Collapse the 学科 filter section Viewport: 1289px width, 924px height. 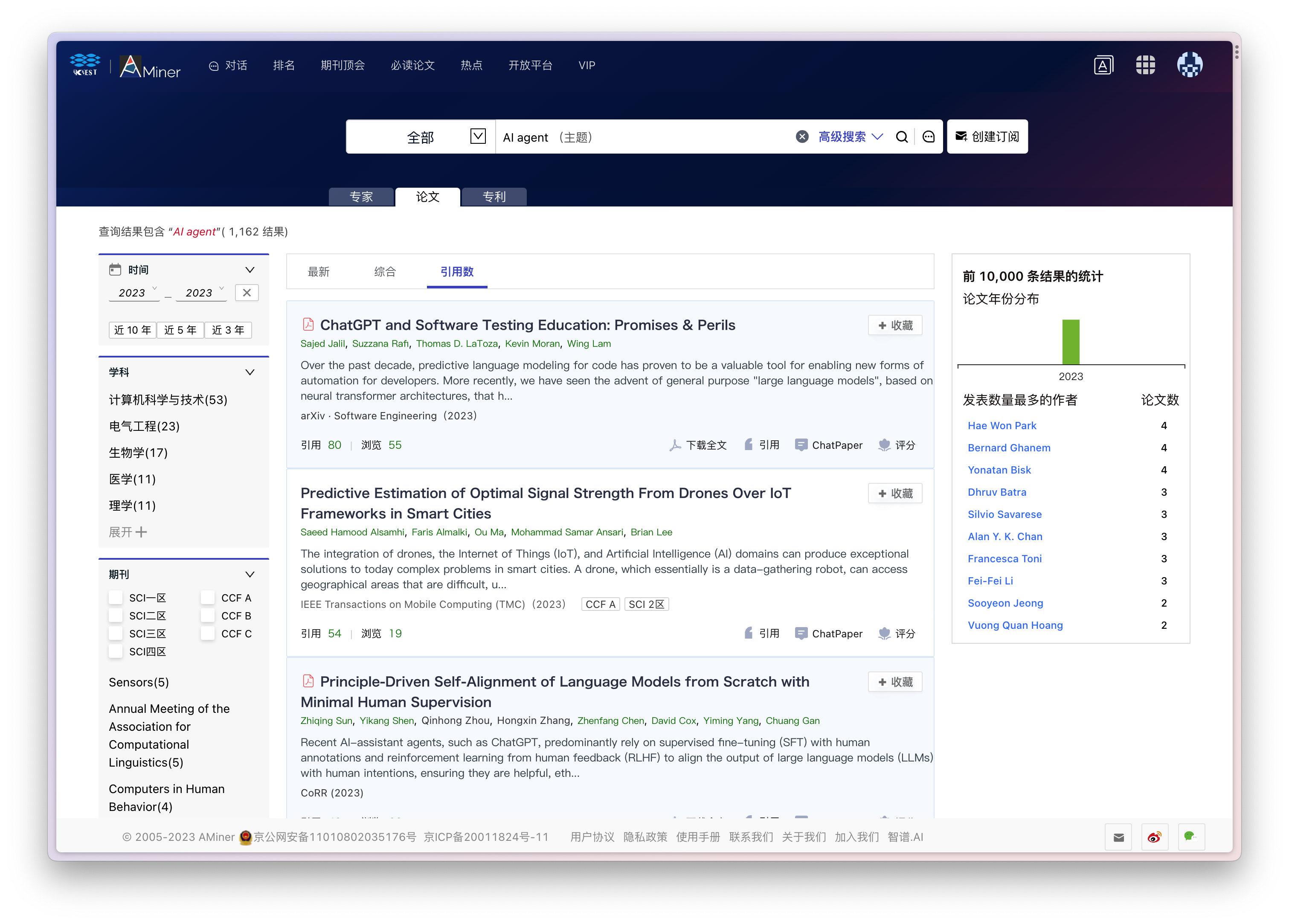250,372
